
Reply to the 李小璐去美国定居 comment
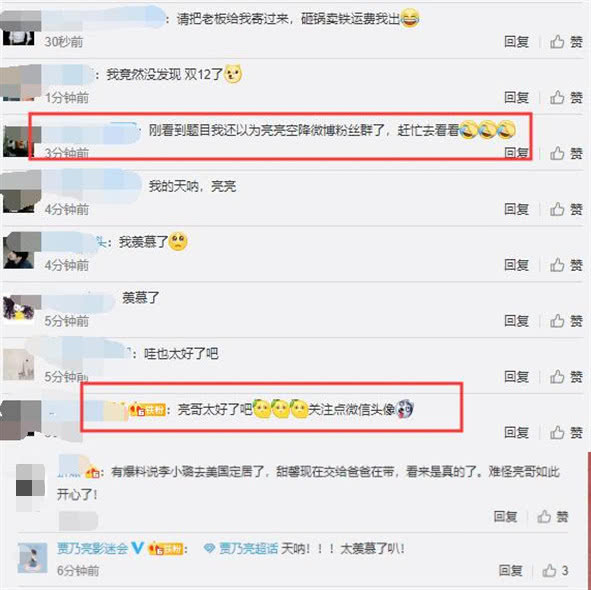point(505,516)
